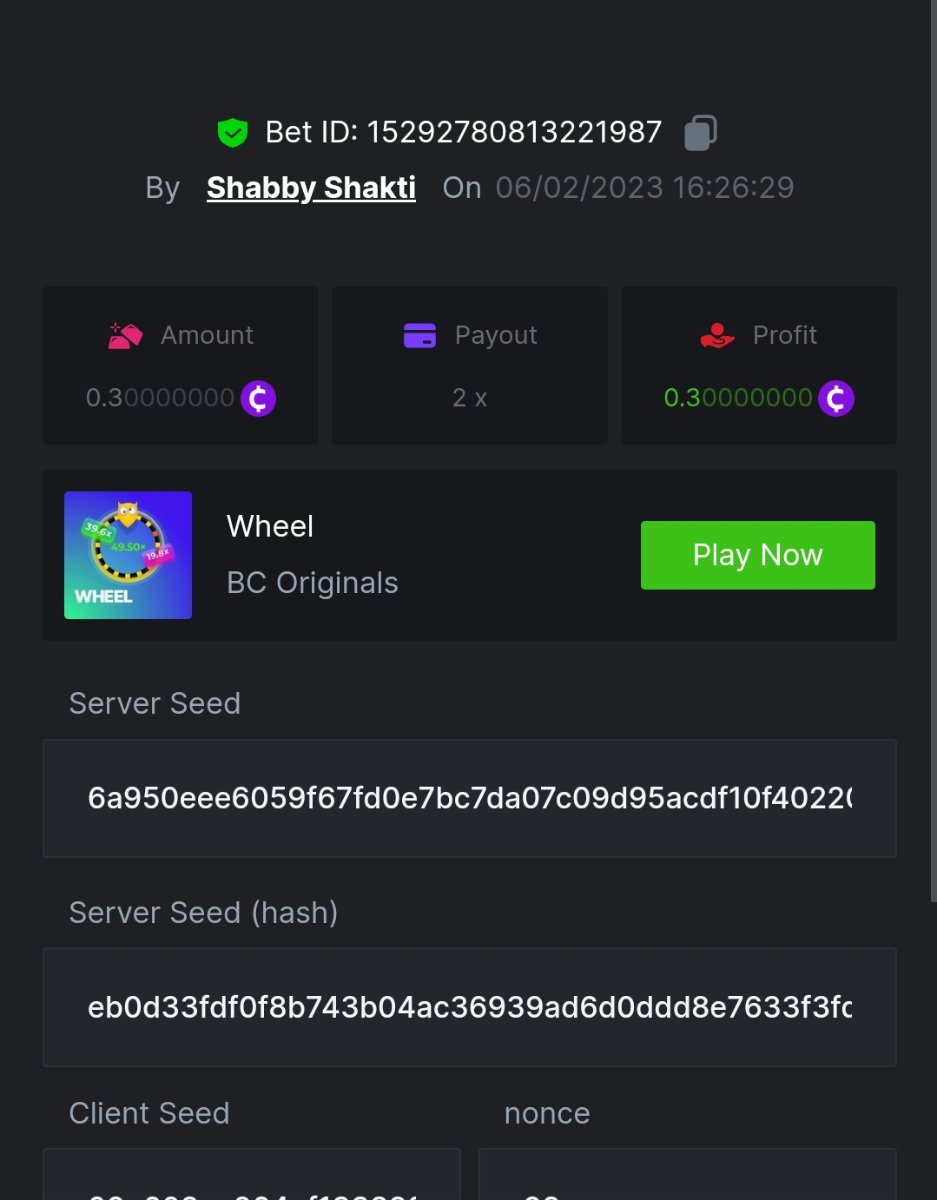Open the Wheel game thumbnail
The height and width of the screenshot is (1200, 937).
[x=128, y=555]
